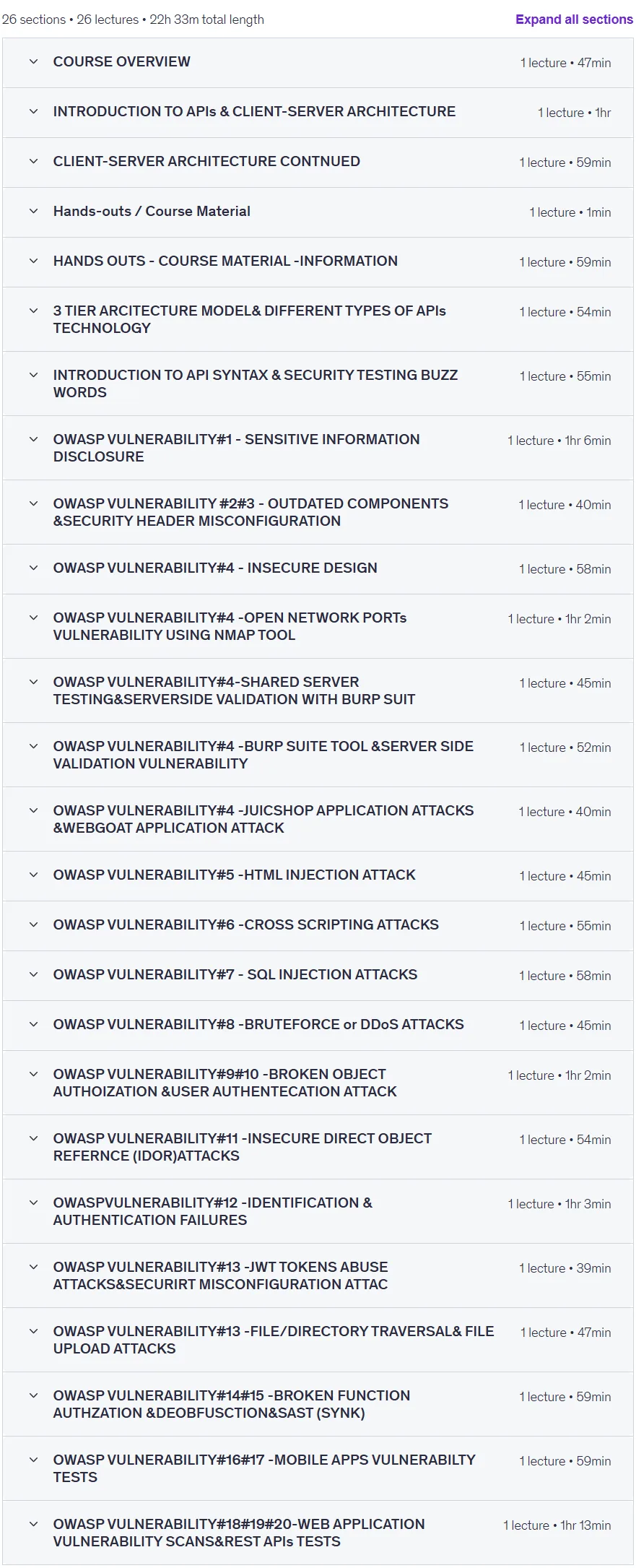636x1568 pixels.
Task: Open INTRODUCTION TO API SYNTAX & SECURITY section
Action: 318,384
